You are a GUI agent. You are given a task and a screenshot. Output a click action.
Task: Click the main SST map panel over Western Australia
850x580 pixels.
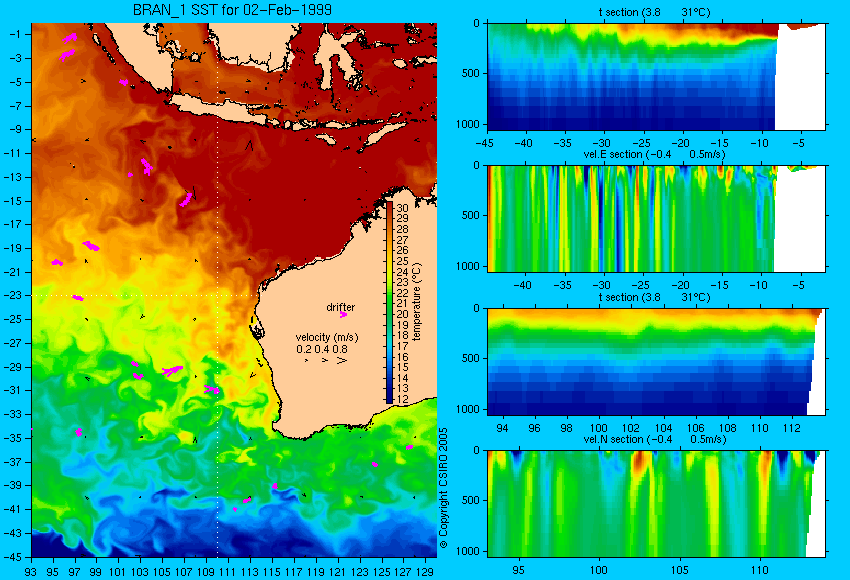[x=234, y=290]
